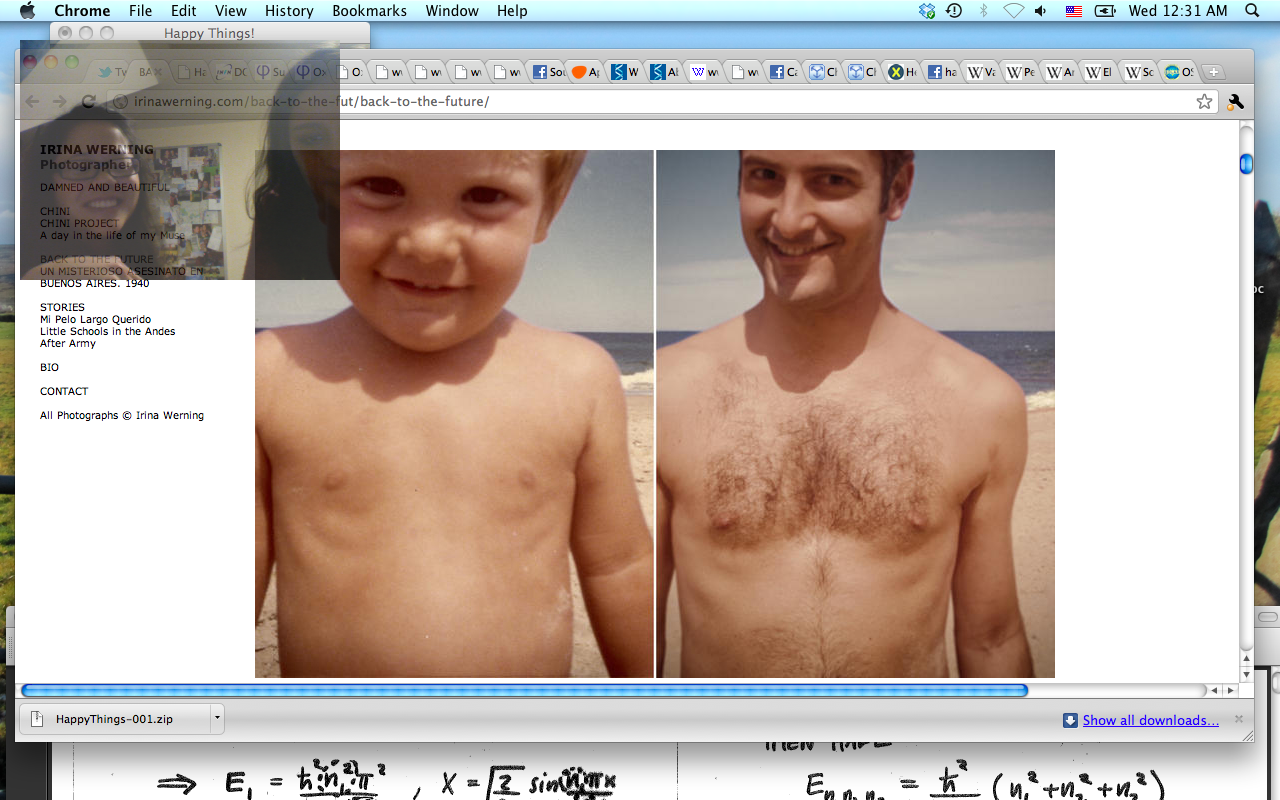1280x800 pixels.
Task: Click the Dropbox menu bar icon
Action: coord(927,11)
